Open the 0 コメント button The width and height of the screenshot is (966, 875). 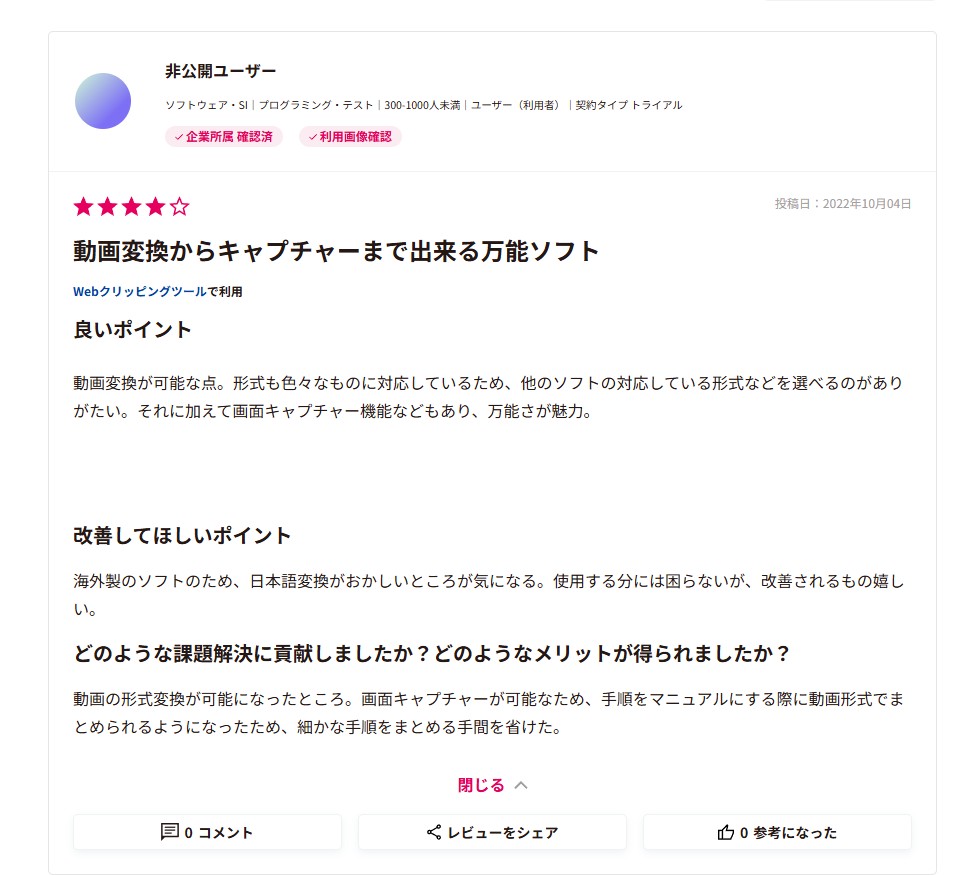207,832
